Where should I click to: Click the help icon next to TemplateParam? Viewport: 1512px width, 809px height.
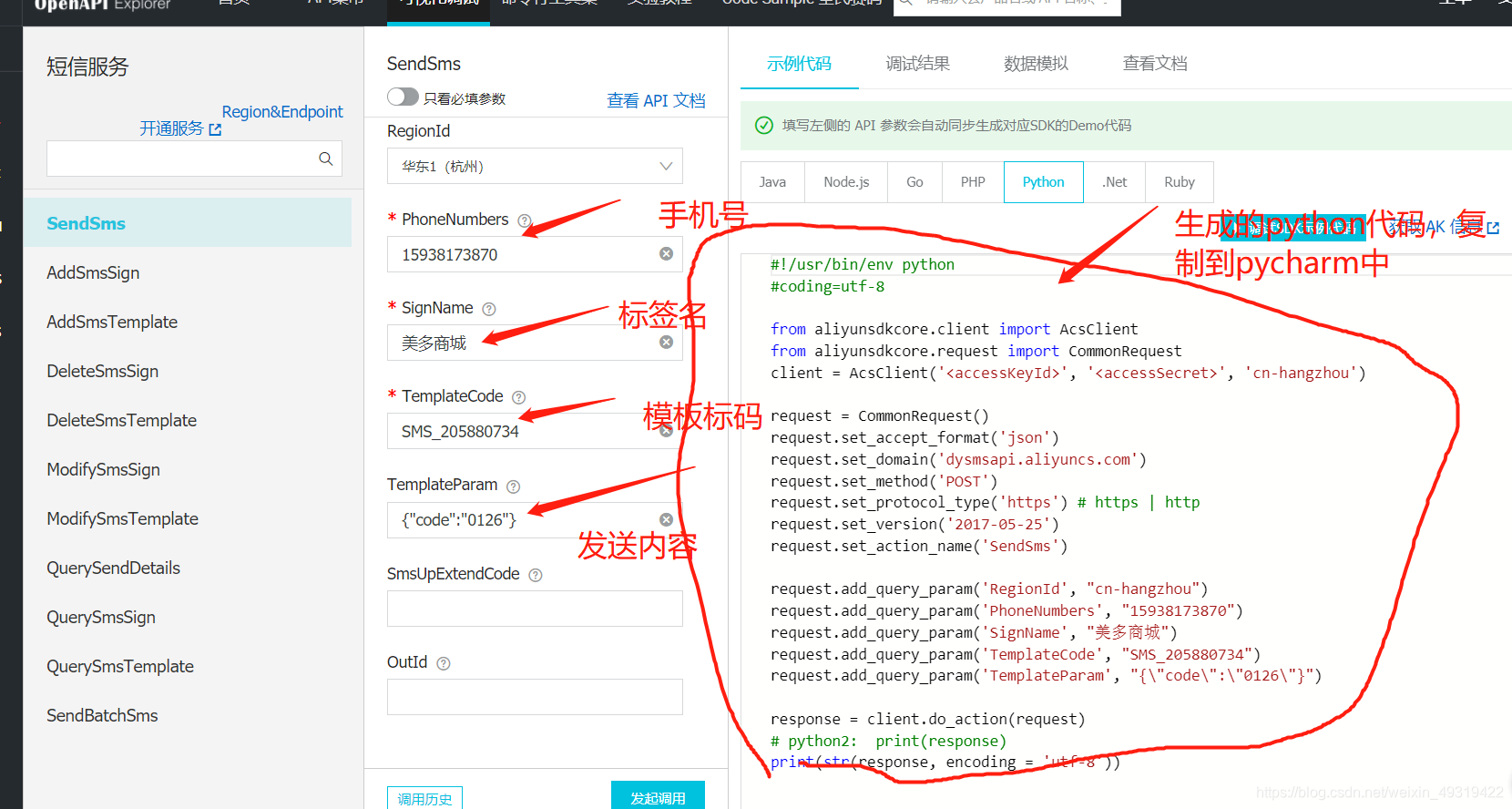click(x=513, y=486)
